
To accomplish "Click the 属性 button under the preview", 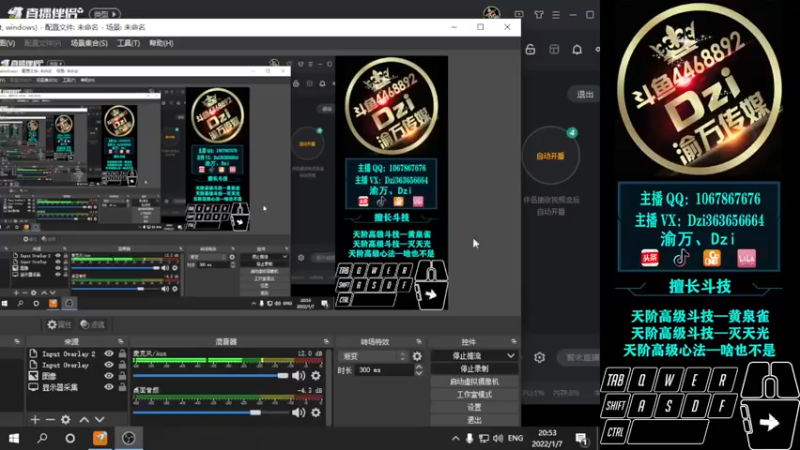I will coord(59,324).
